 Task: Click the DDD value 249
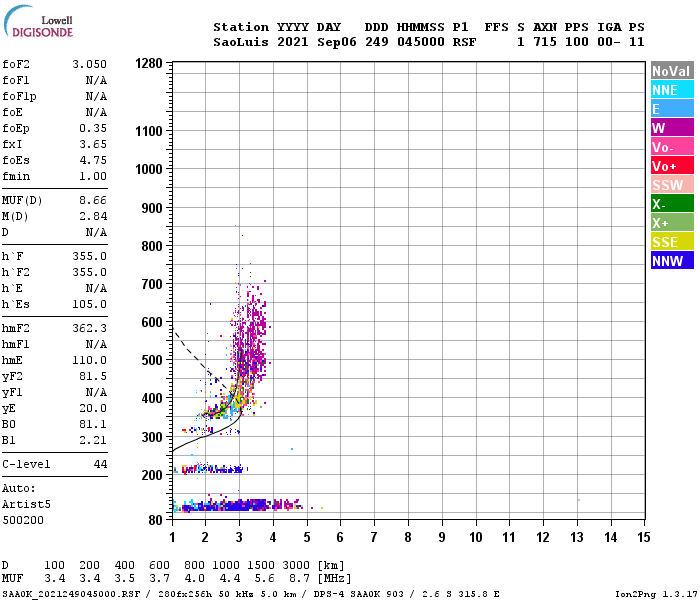tap(376, 42)
